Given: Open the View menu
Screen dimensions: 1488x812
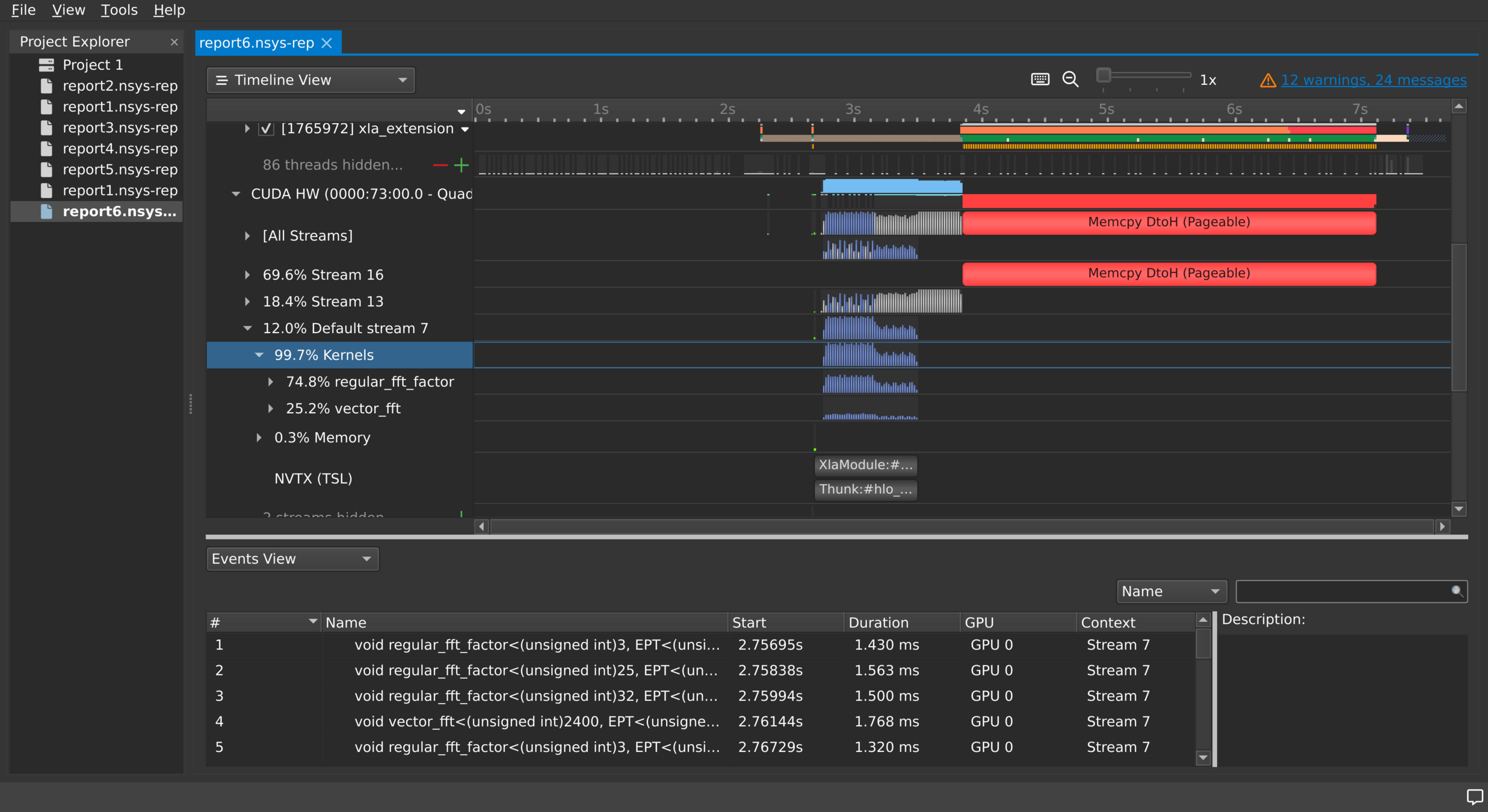Looking at the screenshot, I should pyautogui.click(x=68, y=10).
